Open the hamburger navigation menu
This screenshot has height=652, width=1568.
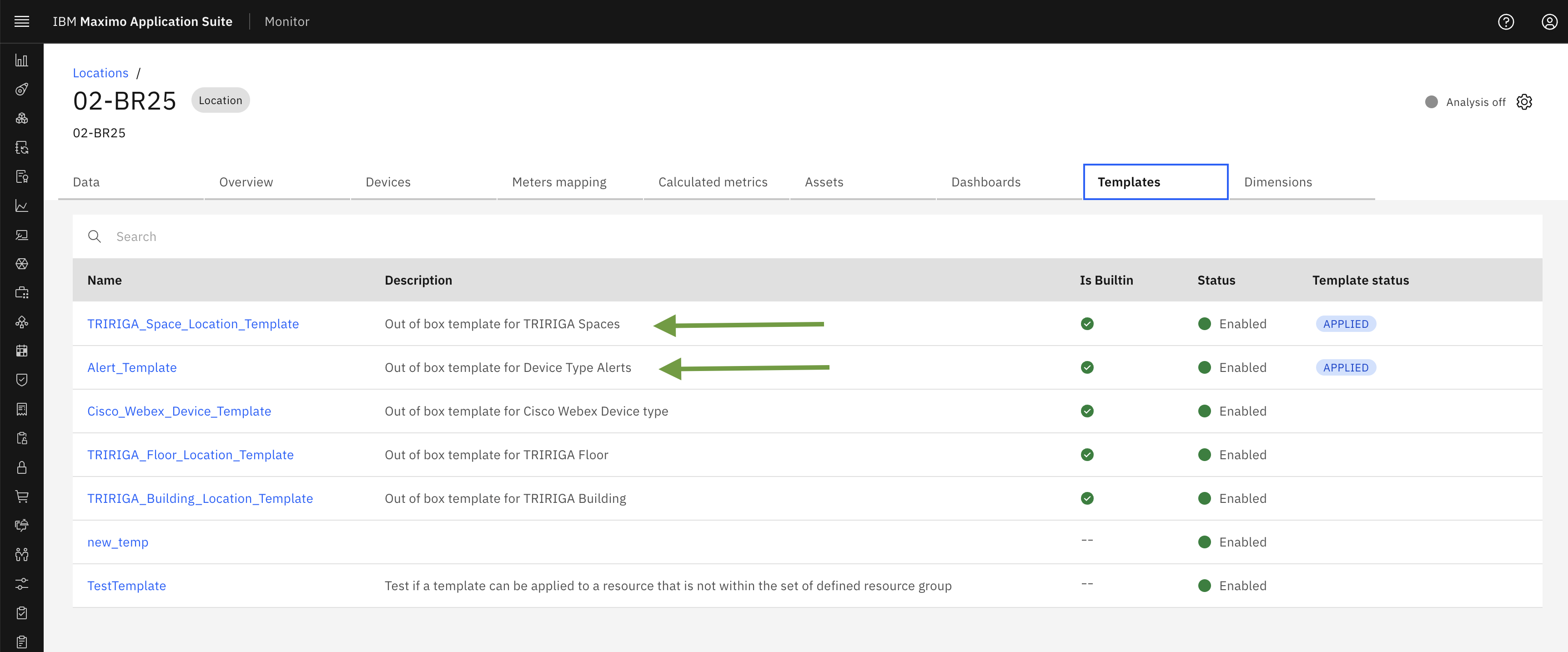tap(22, 22)
